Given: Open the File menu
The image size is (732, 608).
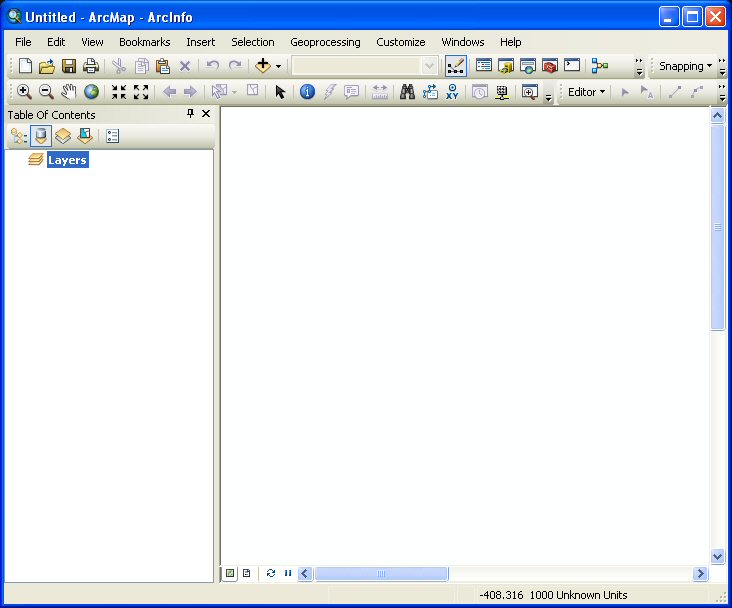Looking at the screenshot, I should pyautogui.click(x=23, y=42).
